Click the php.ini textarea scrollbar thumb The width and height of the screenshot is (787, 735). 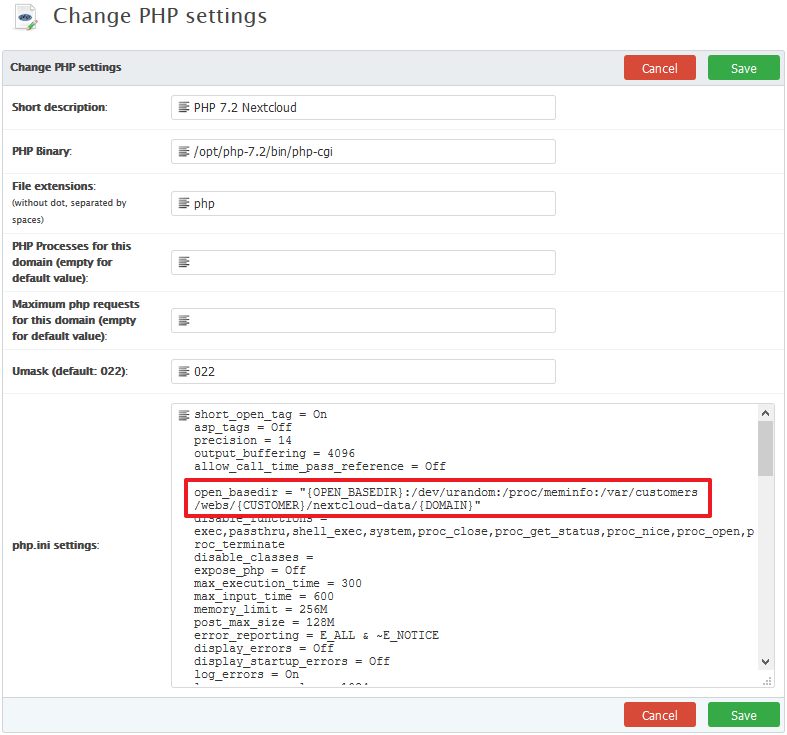tap(765, 448)
